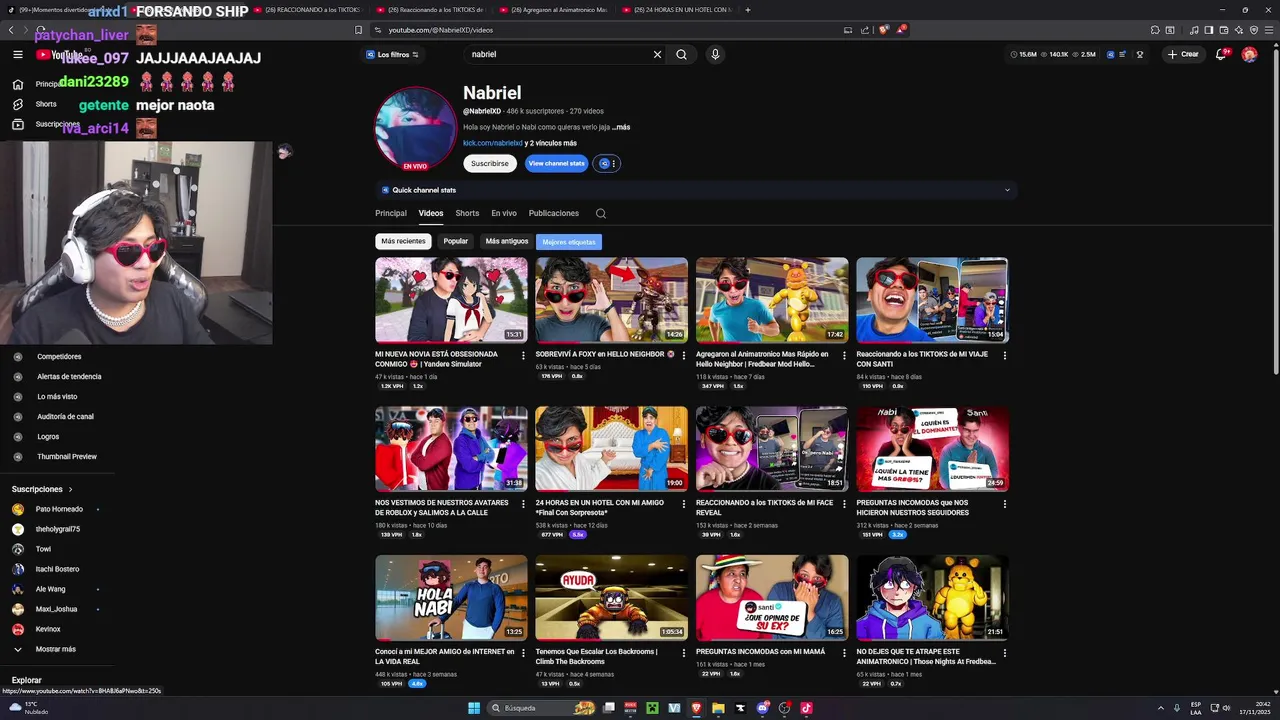This screenshot has height=720, width=1280.
Task: Open Los filtros dropdown
Action: pos(393,54)
